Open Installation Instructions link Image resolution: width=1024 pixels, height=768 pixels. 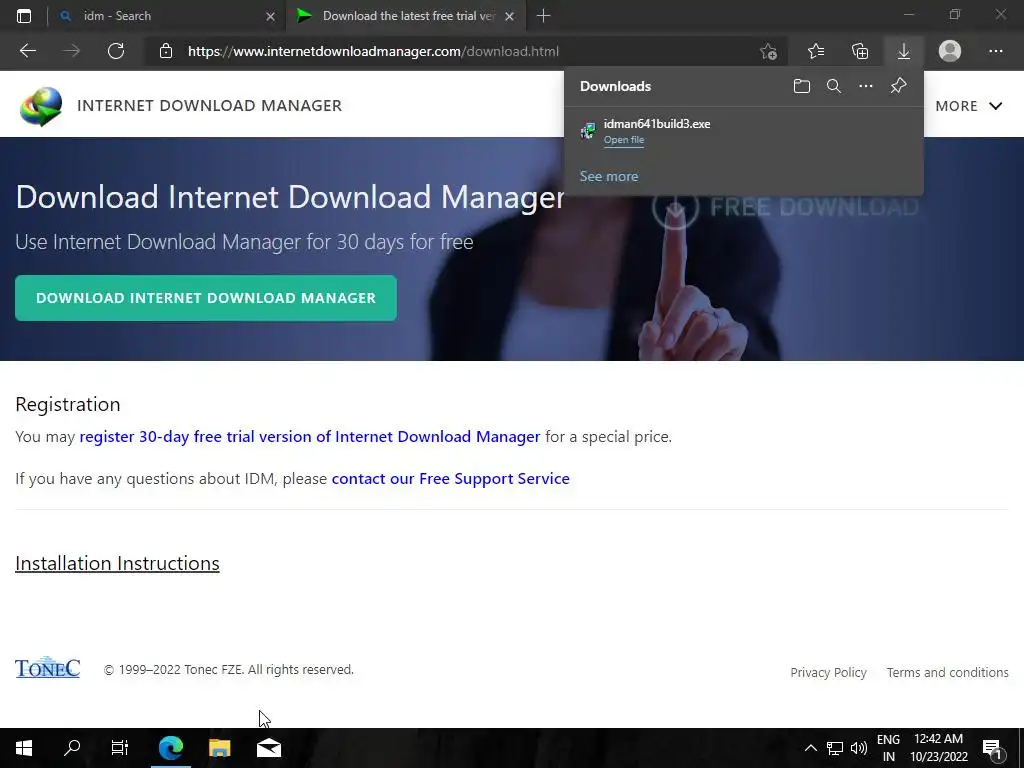click(x=117, y=563)
